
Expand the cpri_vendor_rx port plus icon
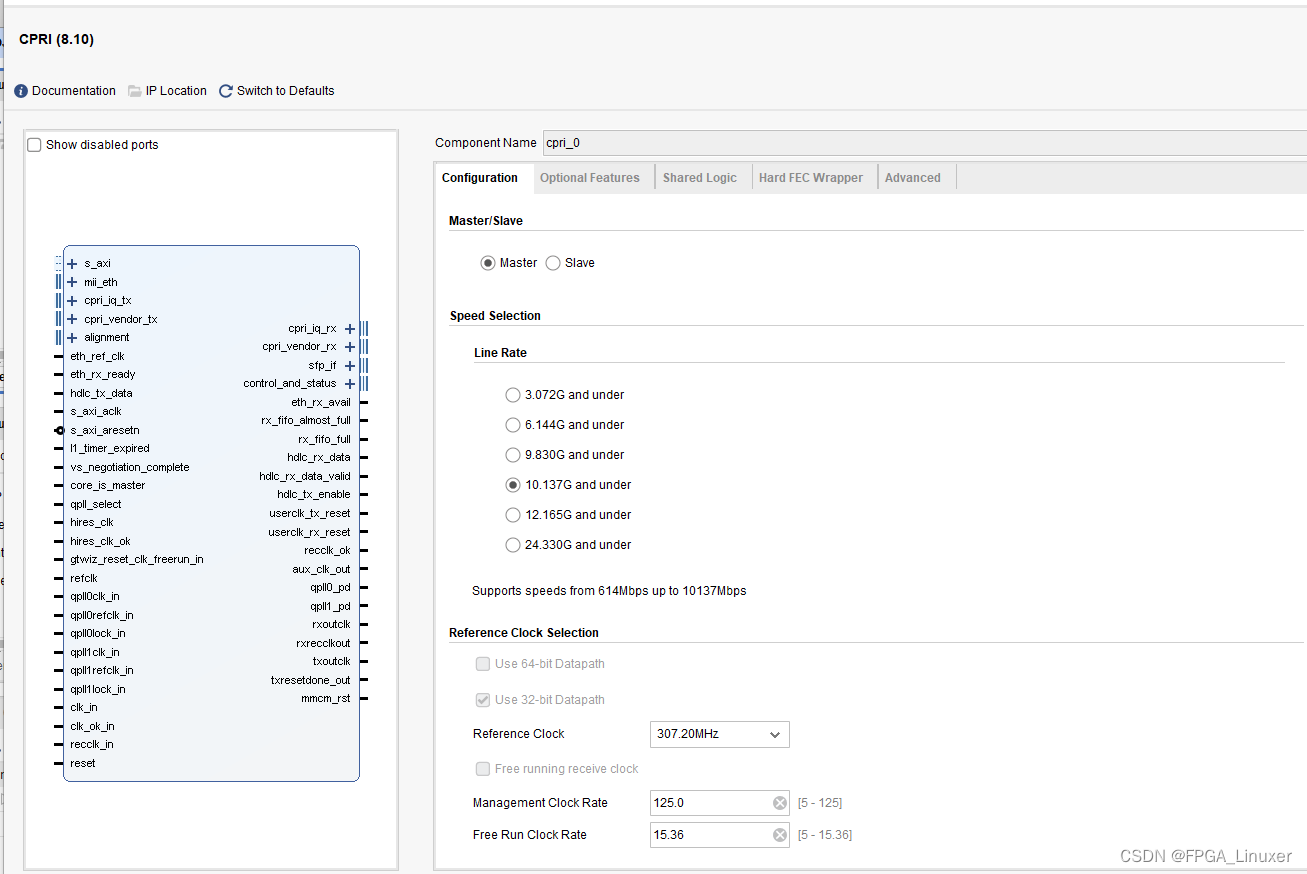tap(350, 347)
